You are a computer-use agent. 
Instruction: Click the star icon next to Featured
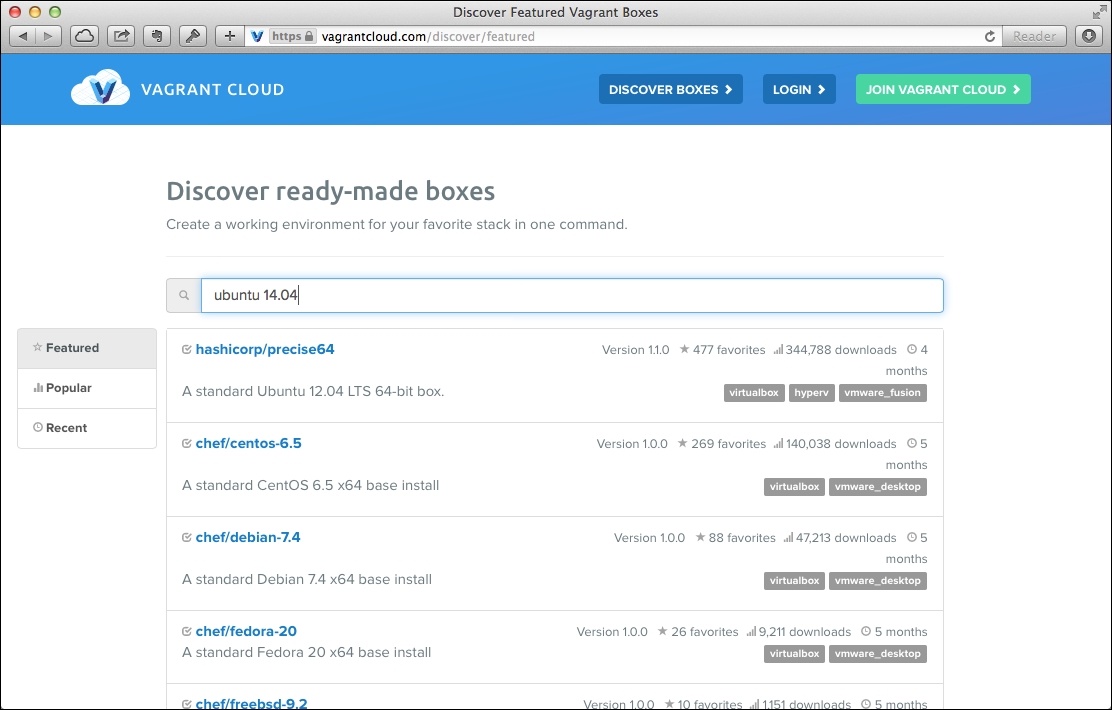click(37, 348)
